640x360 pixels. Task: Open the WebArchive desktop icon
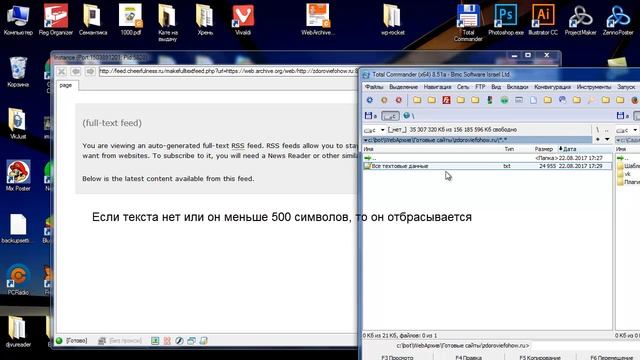[318, 19]
